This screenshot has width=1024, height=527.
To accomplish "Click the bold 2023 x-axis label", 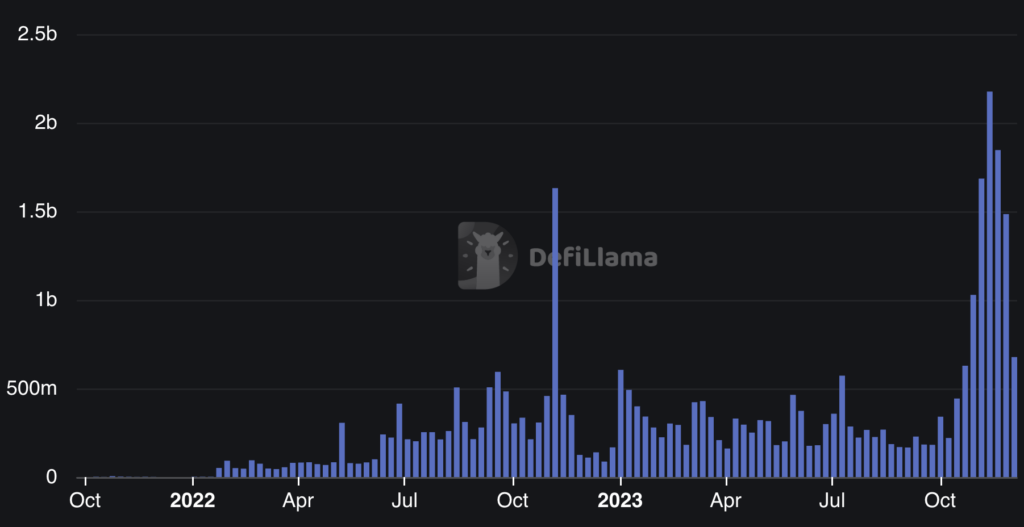I will point(620,501).
